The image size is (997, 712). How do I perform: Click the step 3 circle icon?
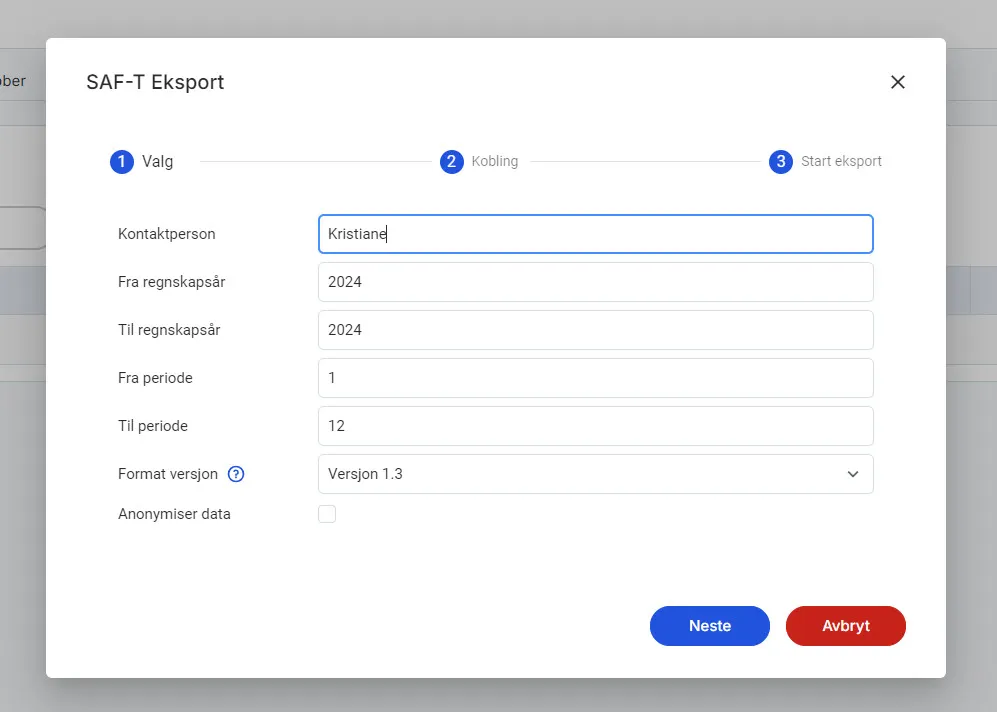(x=781, y=161)
